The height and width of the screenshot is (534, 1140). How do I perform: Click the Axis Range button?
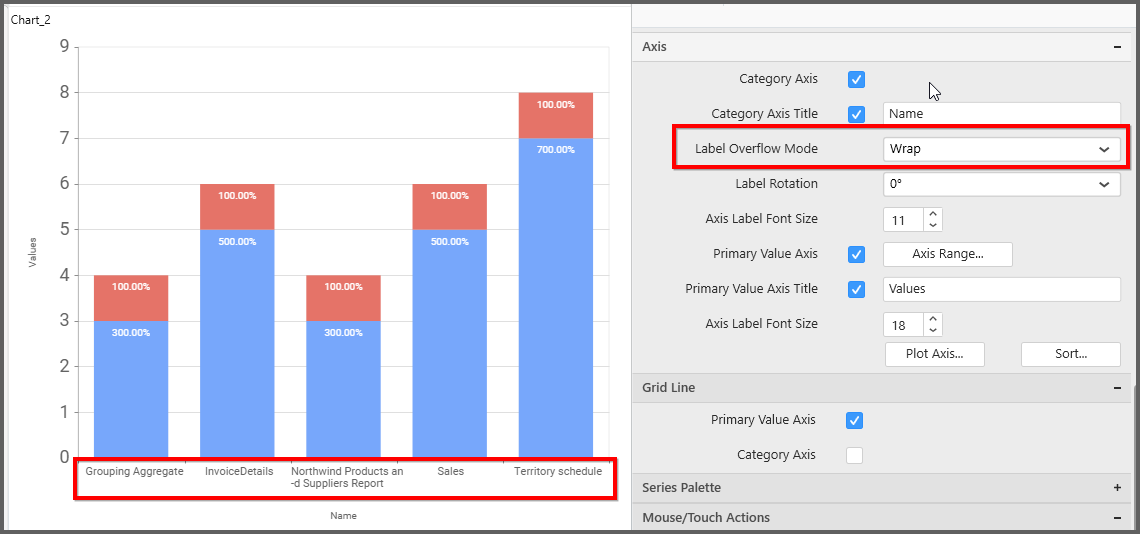click(947, 254)
